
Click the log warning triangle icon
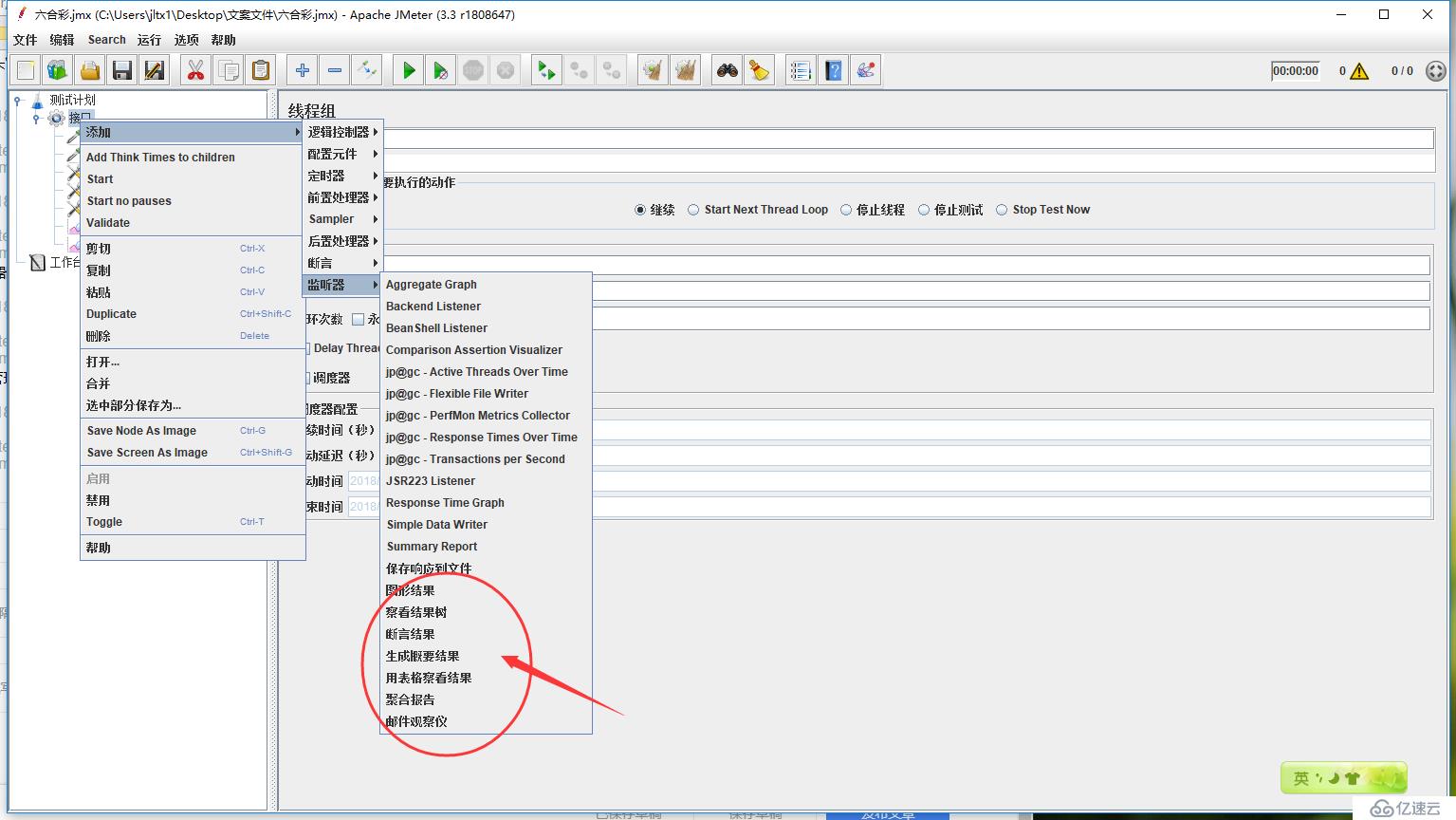point(1359,71)
